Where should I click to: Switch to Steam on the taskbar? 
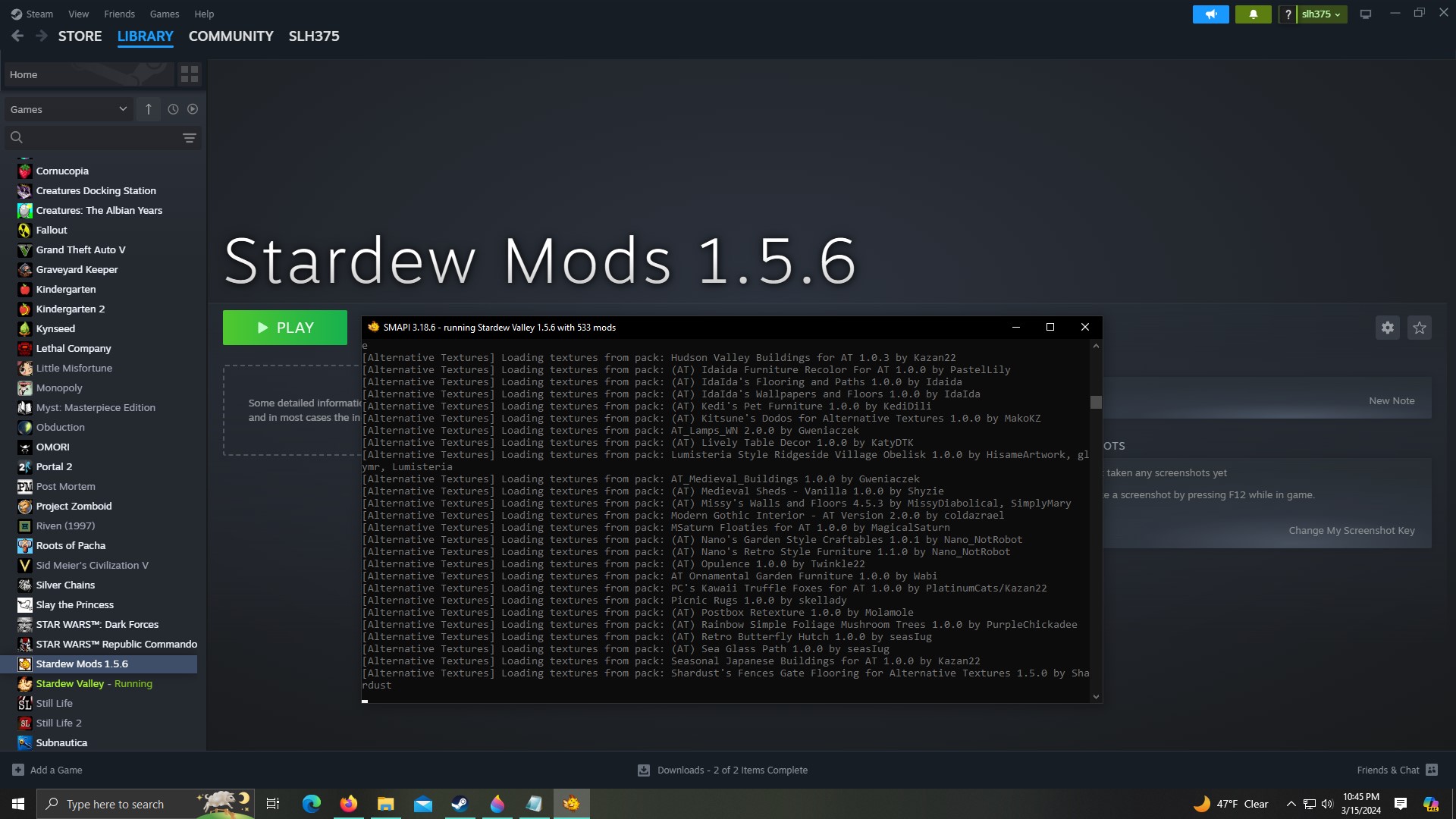tap(460, 804)
